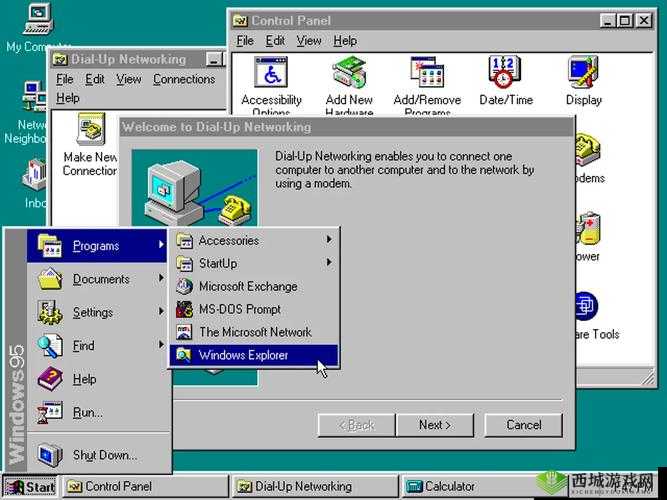667x500 pixels.
Task: Click Shut Down monitor icon
Action: coord(50,454)
